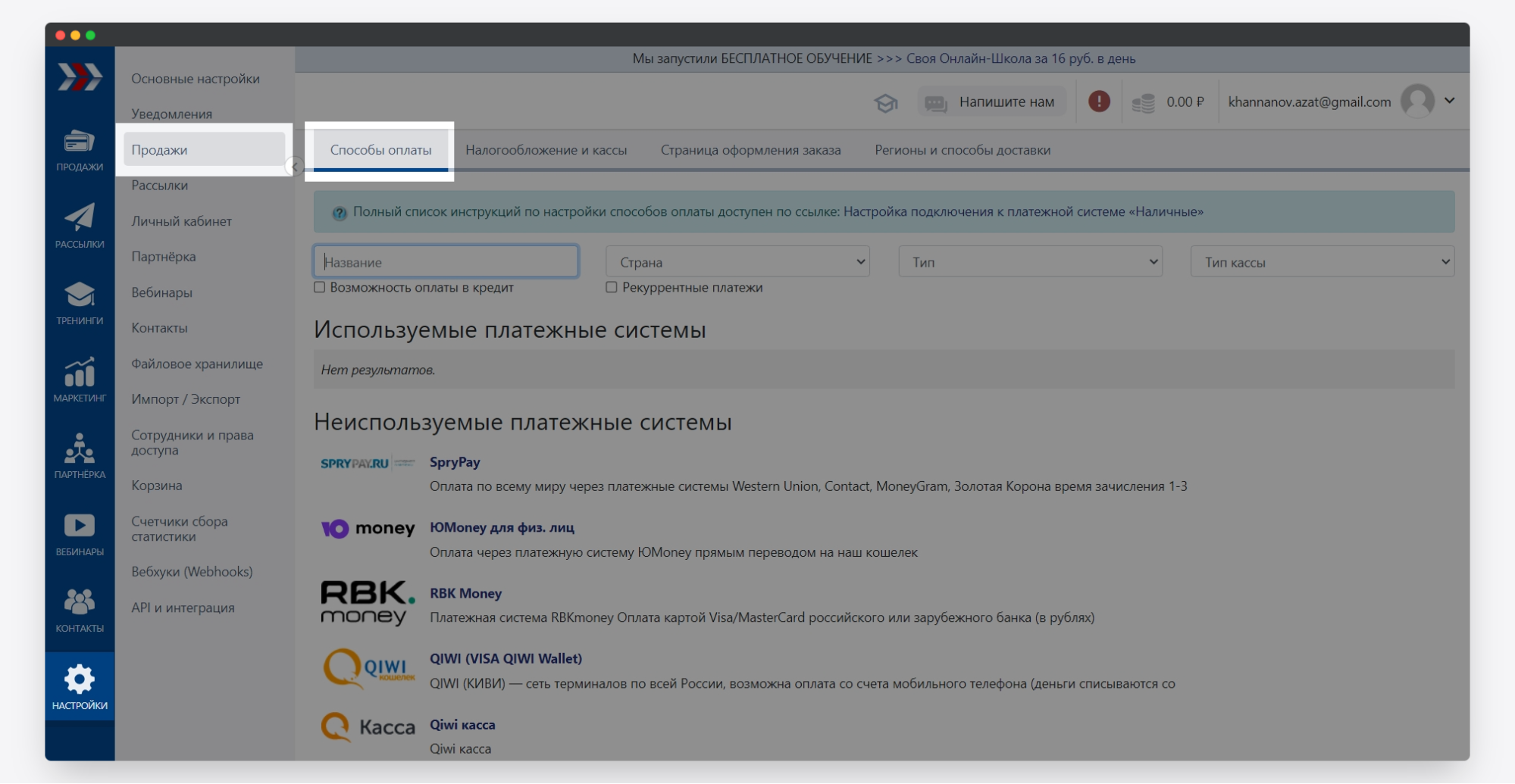Open the Рассылки paper plane icon
Screen dimensions: 1515x784
[x=79, y=218]
